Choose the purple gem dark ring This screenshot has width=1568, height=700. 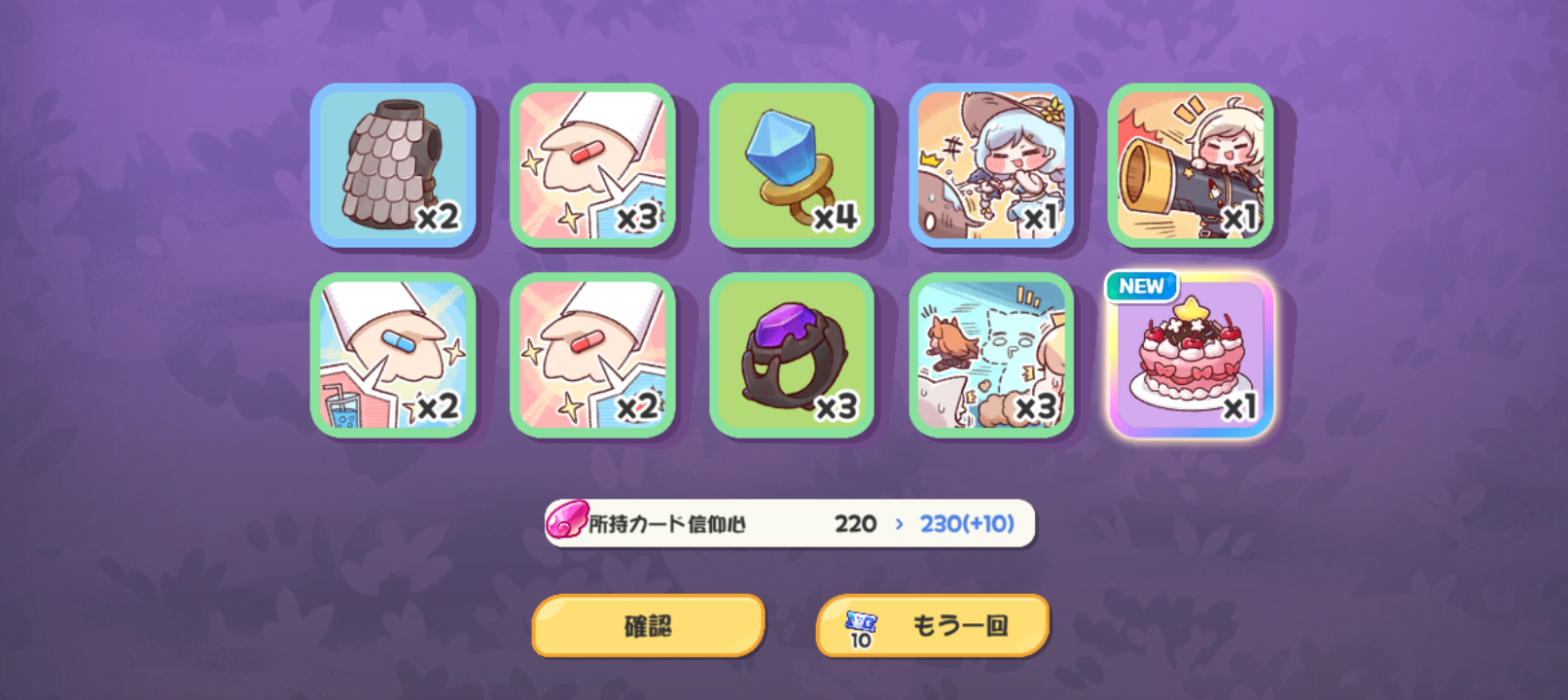792,355
